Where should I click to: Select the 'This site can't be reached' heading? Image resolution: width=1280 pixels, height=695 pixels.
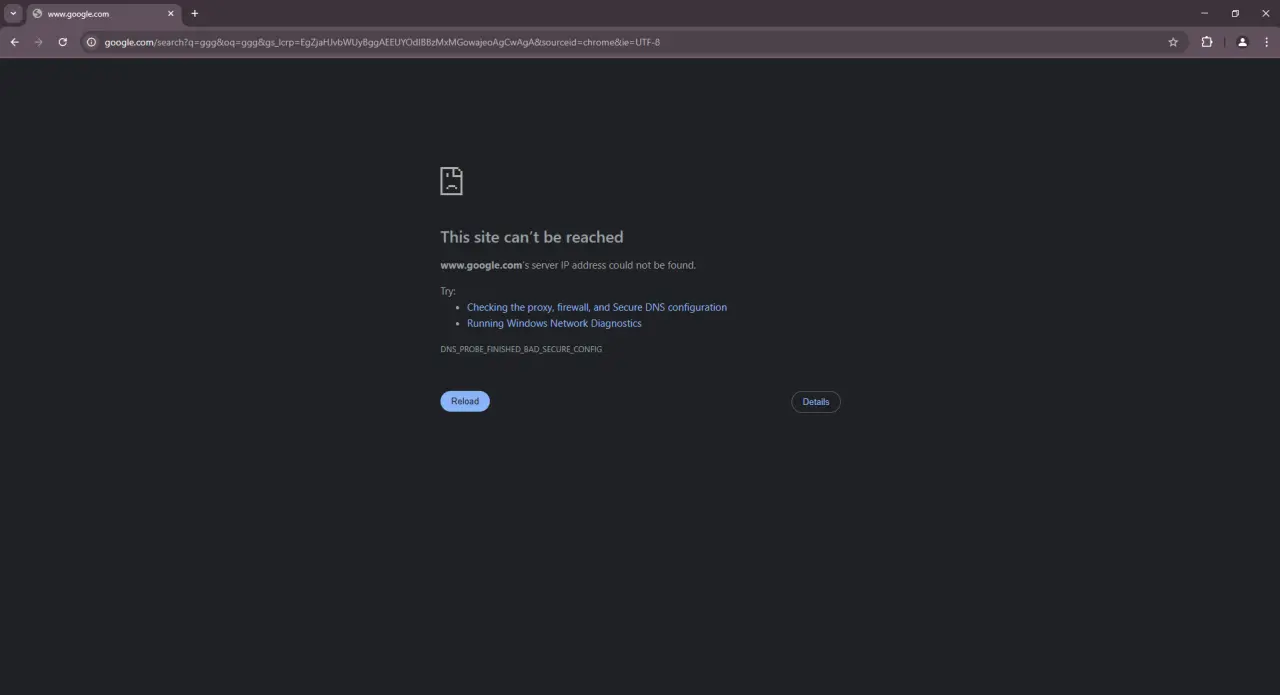[x=532, y=237]
